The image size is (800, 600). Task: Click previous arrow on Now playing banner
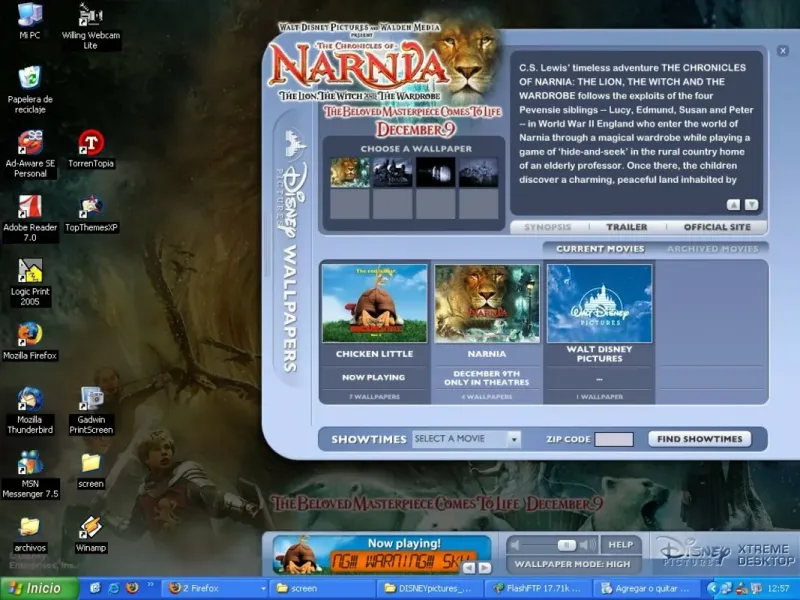point(469,567)
